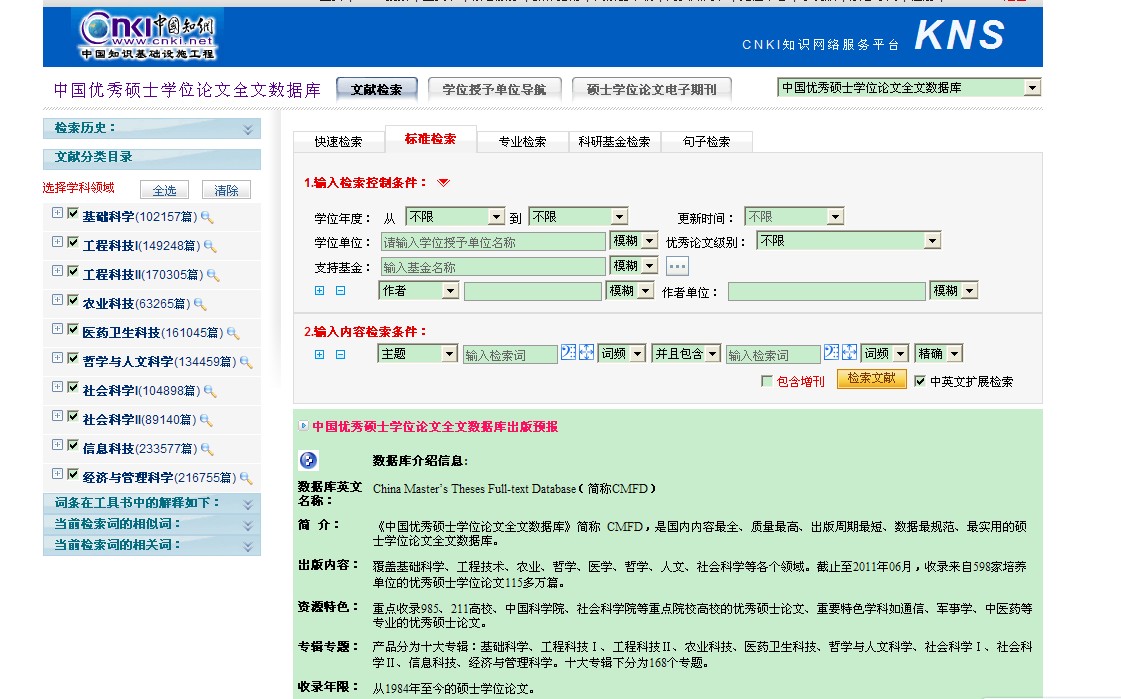Uncheck the 经济与管理科学 checkbox
Image resolution: width=1121 pixels, height=699 pixels.
pos(73,474)
